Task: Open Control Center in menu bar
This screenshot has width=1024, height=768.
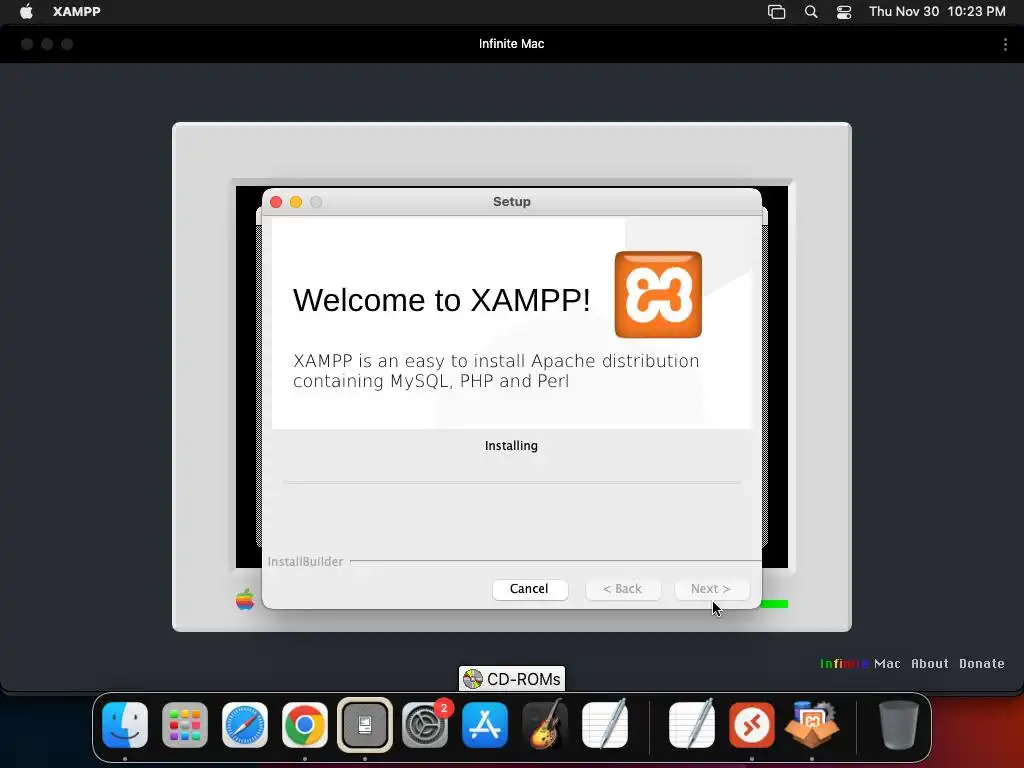Action: click(x=844, y=11)
